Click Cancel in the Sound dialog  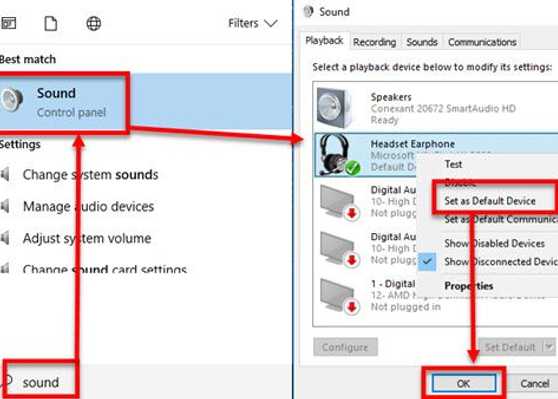535,383
